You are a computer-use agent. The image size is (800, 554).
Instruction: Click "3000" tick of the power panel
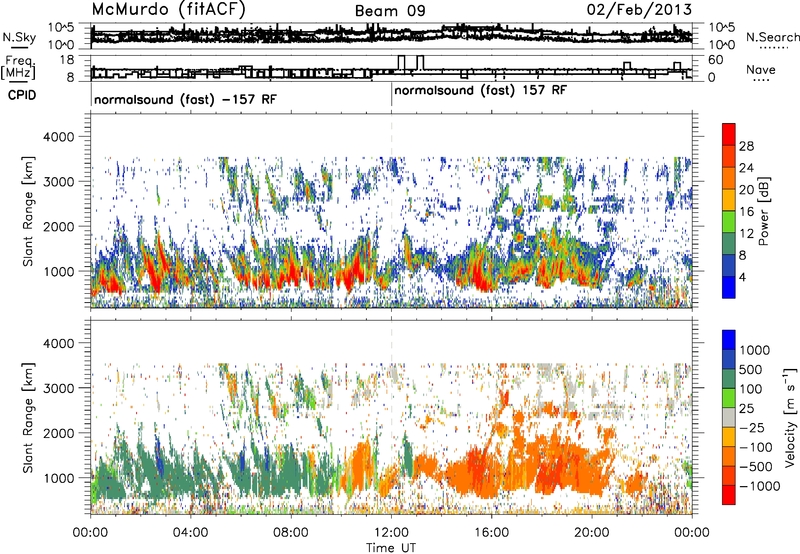[x=59, y=182]
